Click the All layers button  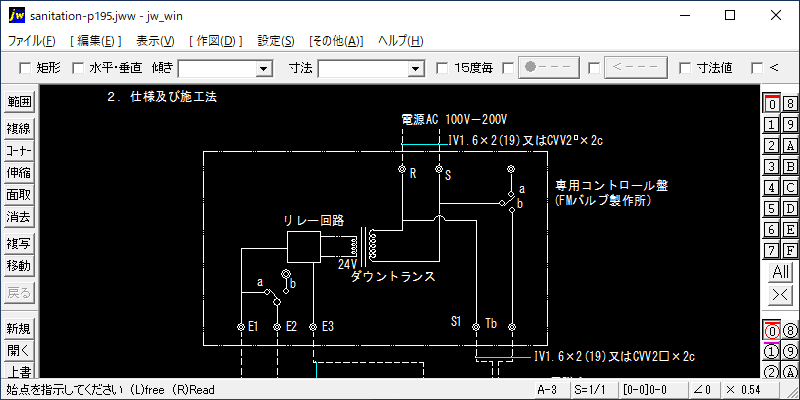point(781,272)
